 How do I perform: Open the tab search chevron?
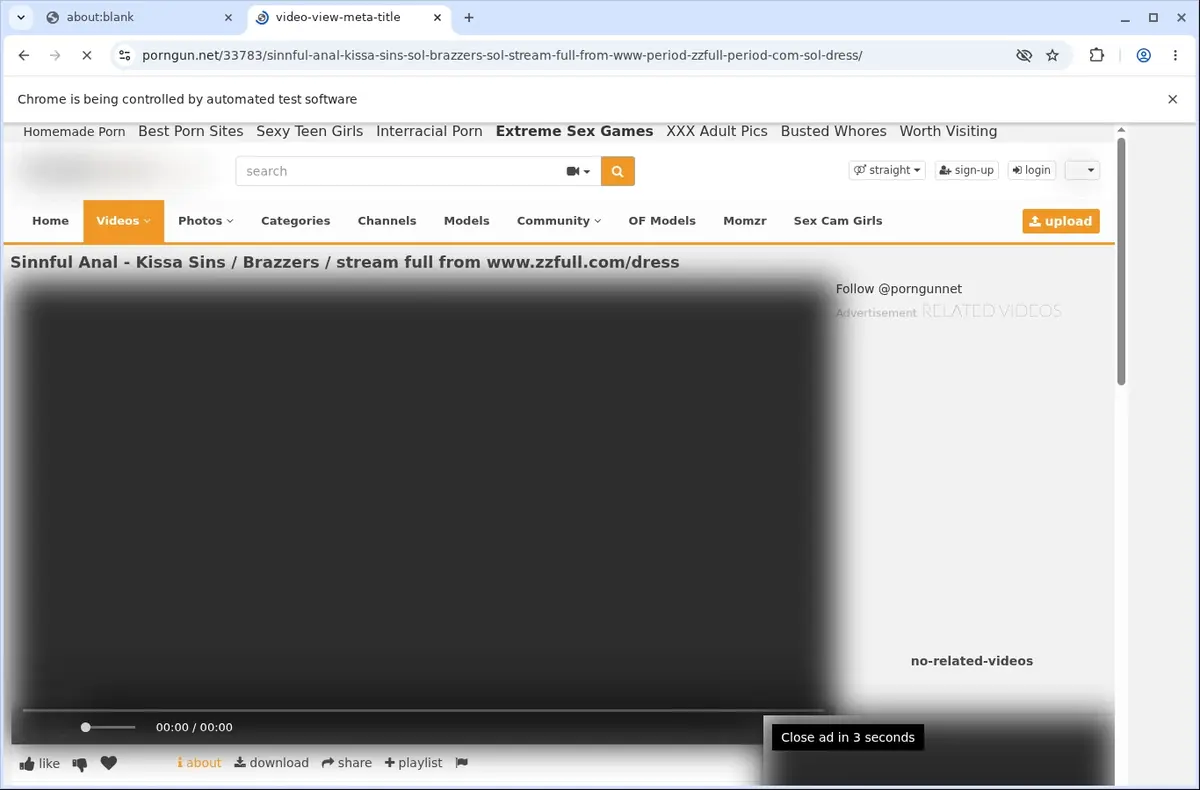20,17
